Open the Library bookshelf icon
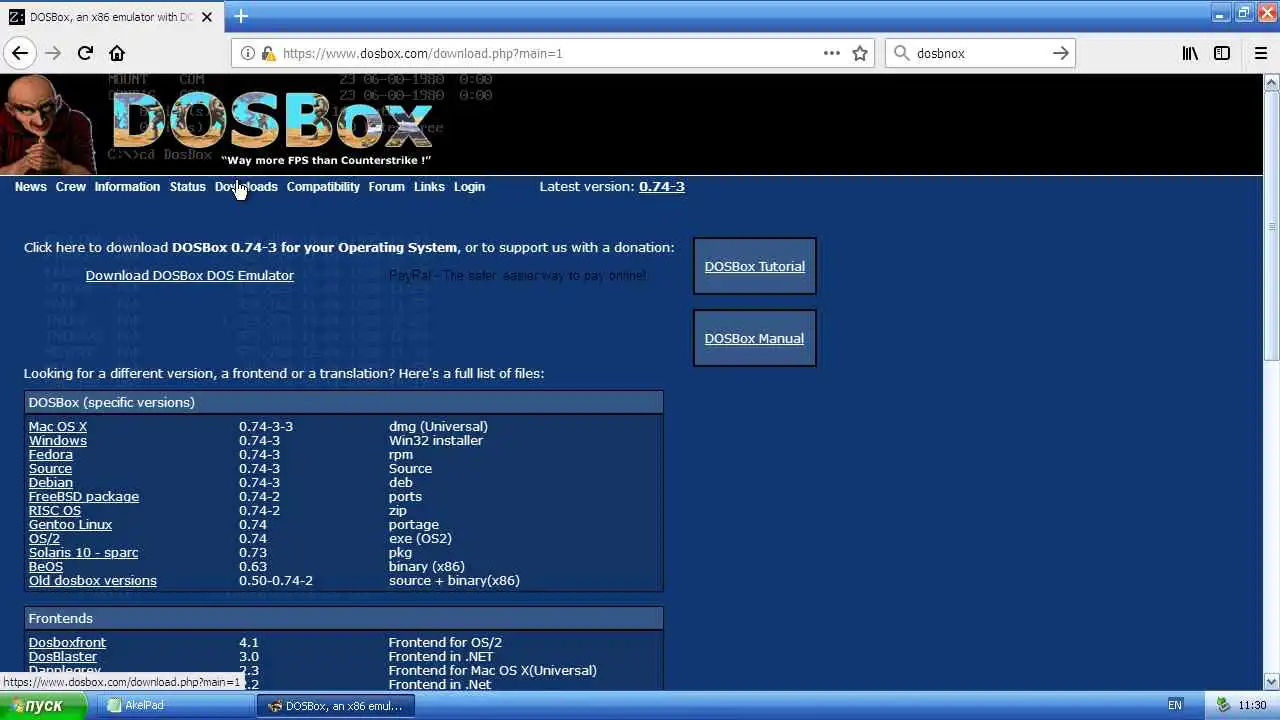1280x720 pixels. (1190, 53)
